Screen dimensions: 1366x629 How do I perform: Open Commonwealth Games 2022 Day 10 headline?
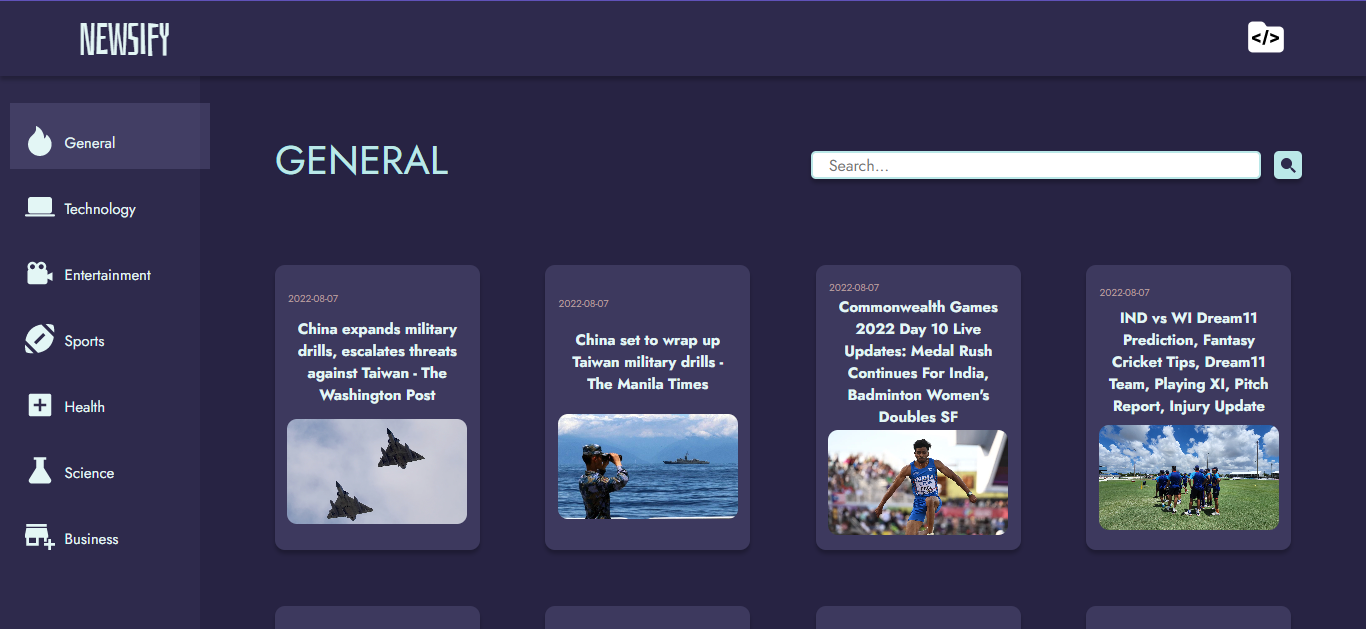[x=918, y=362]
